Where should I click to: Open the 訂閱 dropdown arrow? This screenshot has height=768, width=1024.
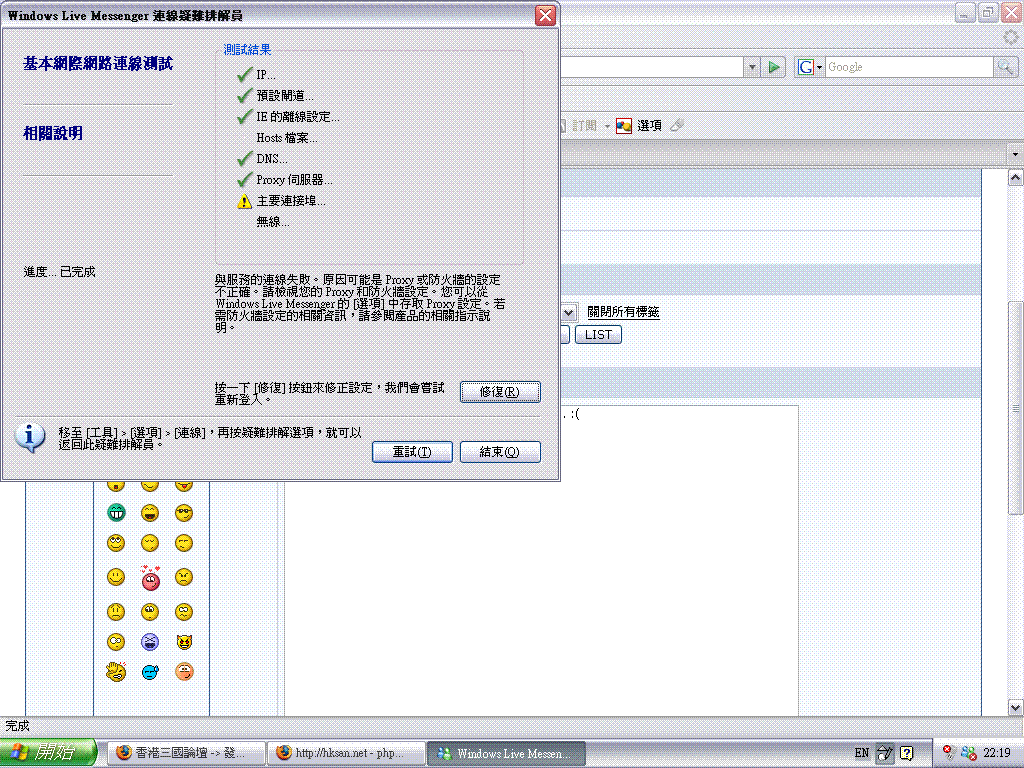(607, 125)
